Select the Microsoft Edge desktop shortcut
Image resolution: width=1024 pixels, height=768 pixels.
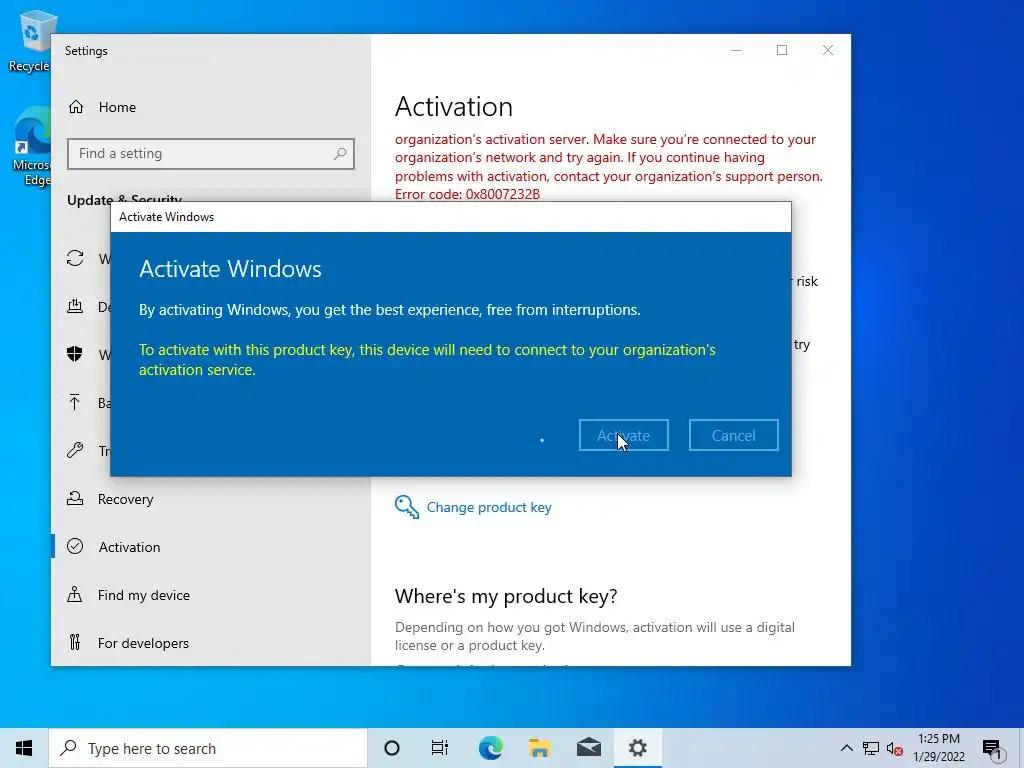(31, 146)
